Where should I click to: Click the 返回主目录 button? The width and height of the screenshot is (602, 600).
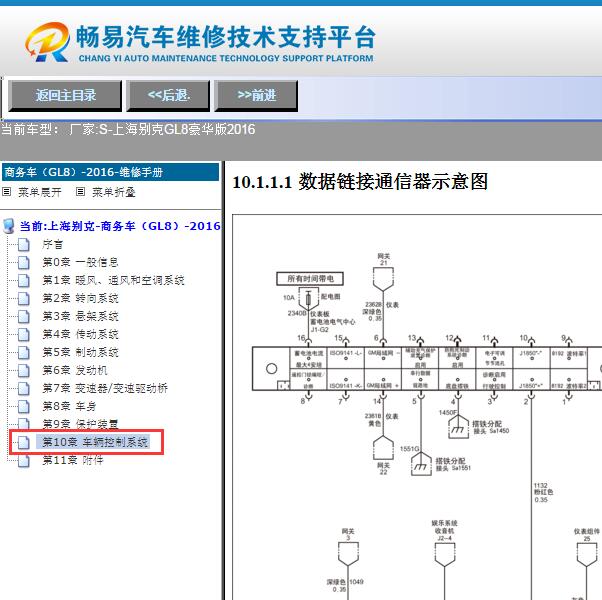point(65,96)
